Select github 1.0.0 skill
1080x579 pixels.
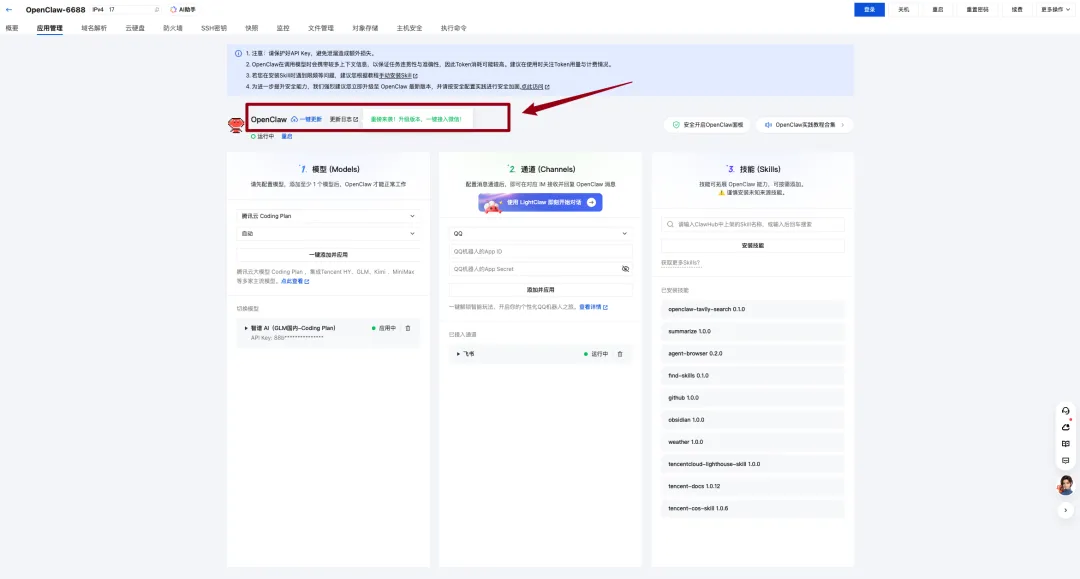pyautogui.click(x=753, y=397)
